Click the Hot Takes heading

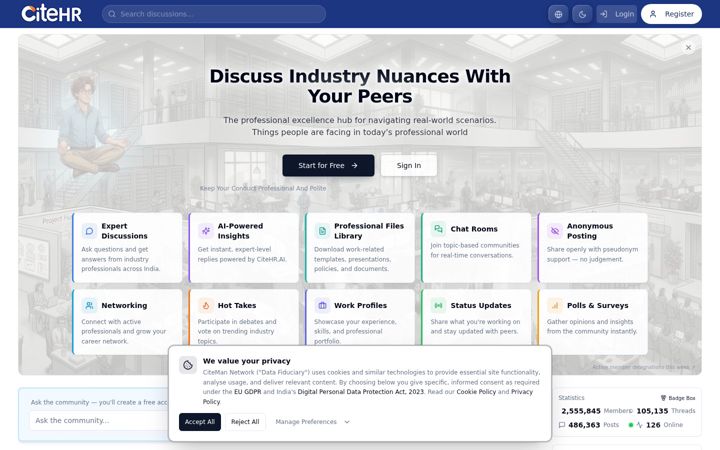coord(236,305)
